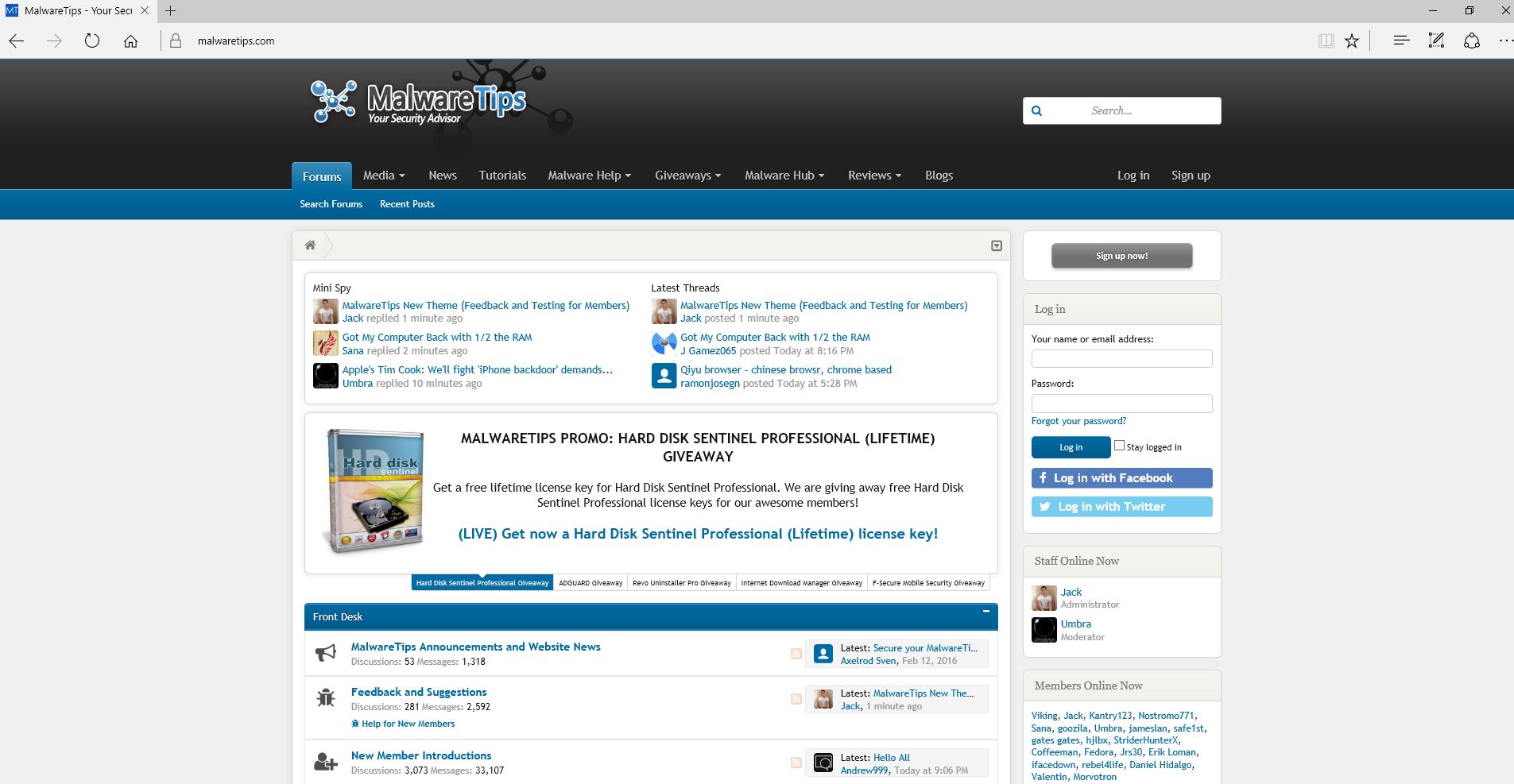Click the Sign up now! button
The image size is (1514, 784).
1121,256
